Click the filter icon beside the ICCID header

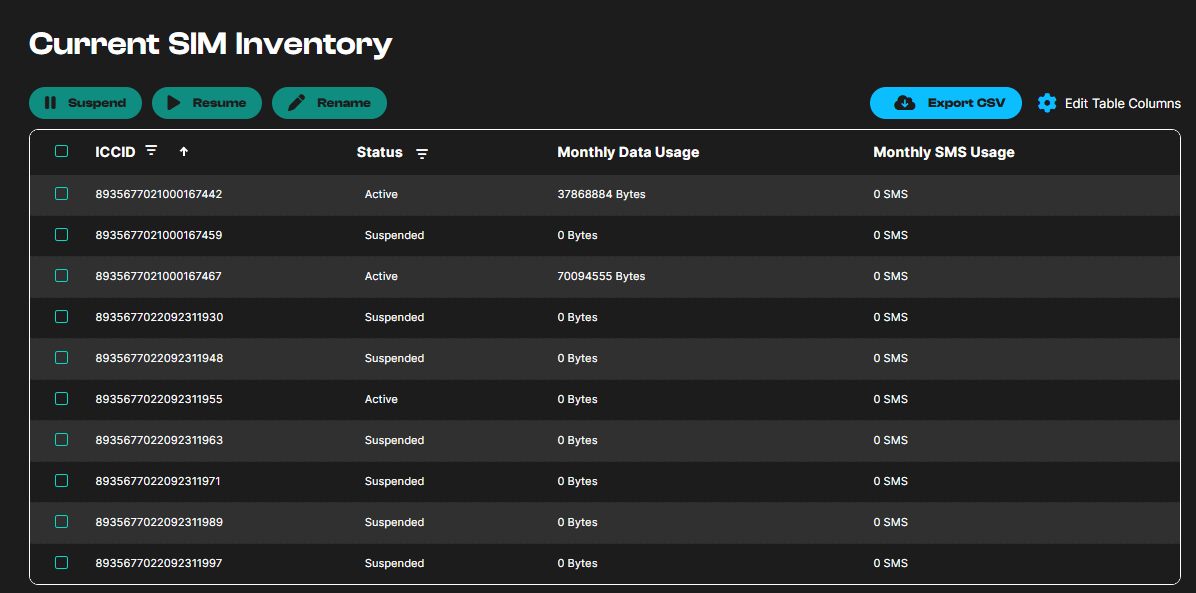[x=151, y=151]
